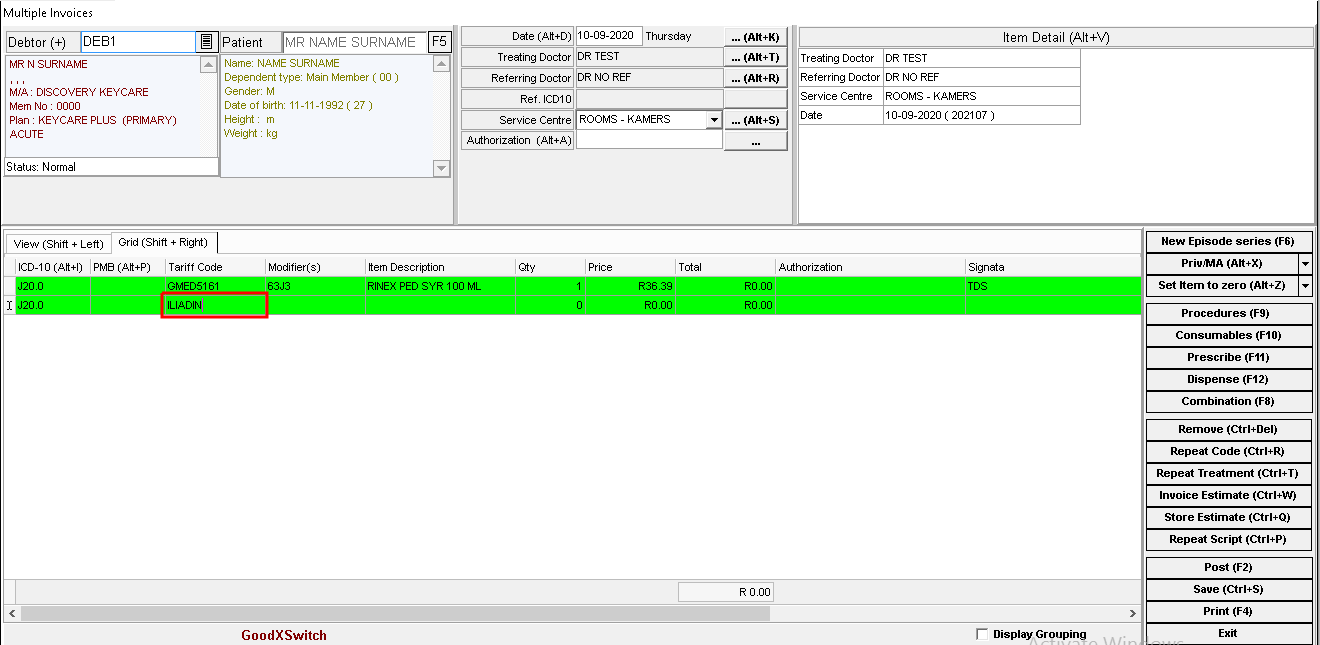Image resolution: width=1320 pixels, height=645 pixels.
Task: Click the Dispense (F12) button
Action: (1228, 379)
